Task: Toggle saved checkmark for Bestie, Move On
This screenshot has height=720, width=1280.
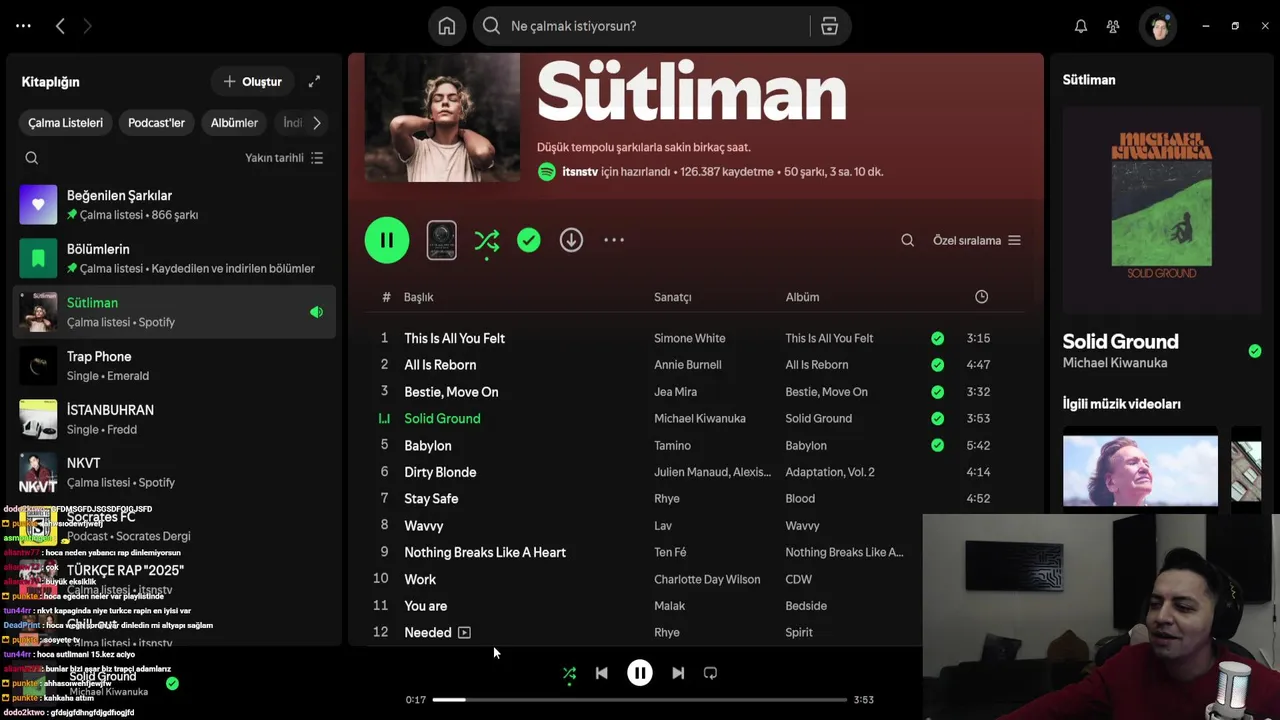Action: coord(937,392)
